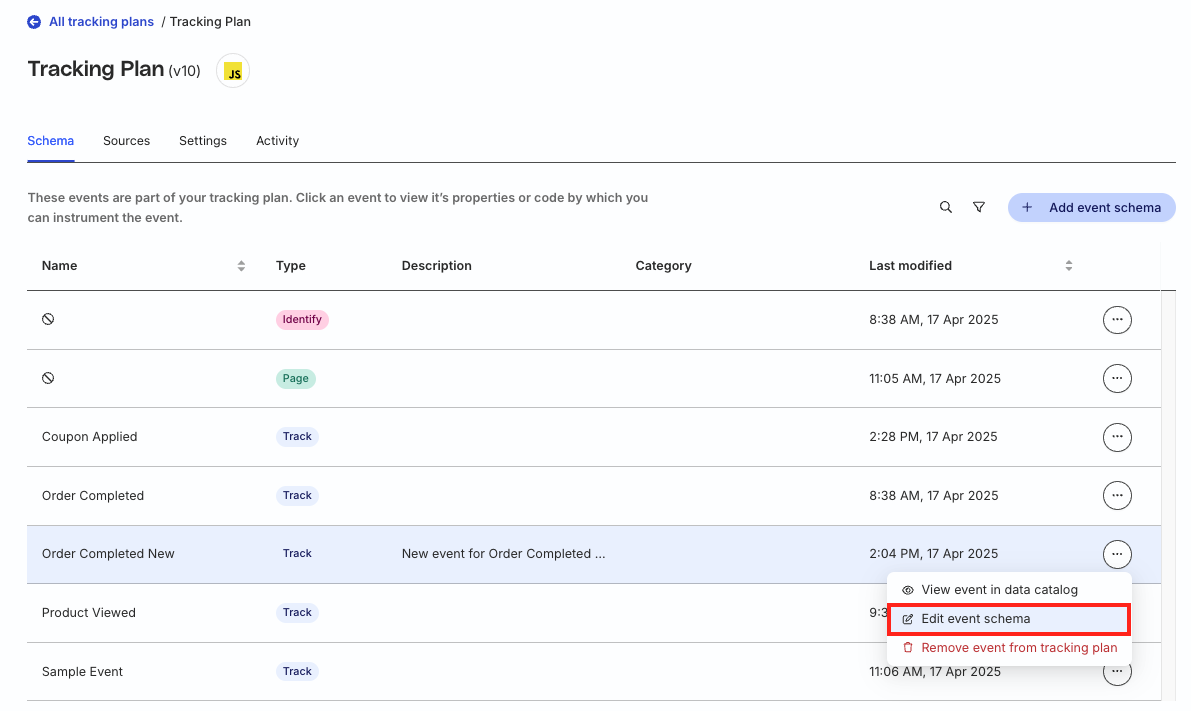Open the search magnifier icon
Image resolution: width=1191 pixels, height=711 pixels.
coord(946,207)
